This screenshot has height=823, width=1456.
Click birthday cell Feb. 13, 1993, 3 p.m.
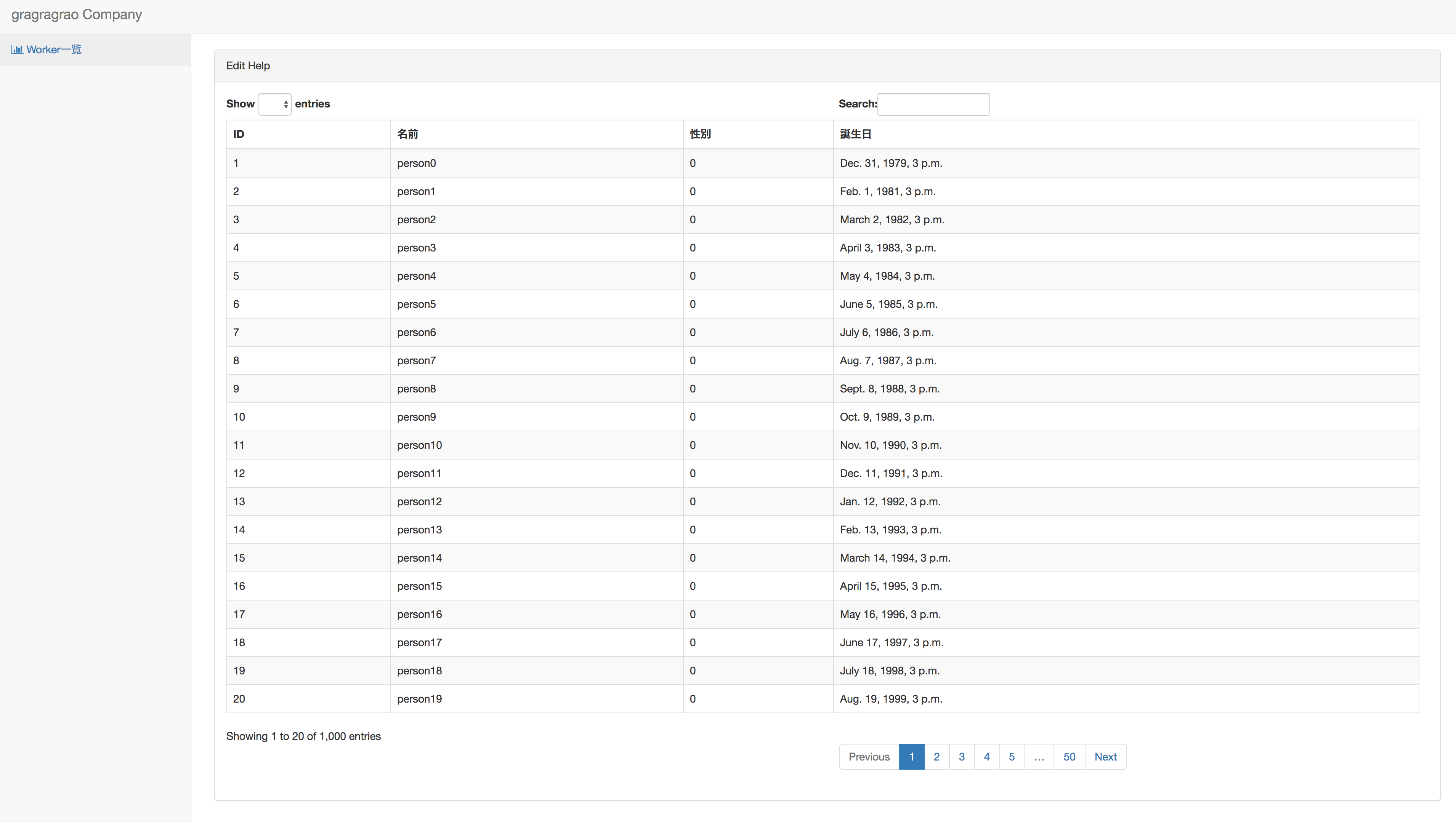[x=1126, y=530]
